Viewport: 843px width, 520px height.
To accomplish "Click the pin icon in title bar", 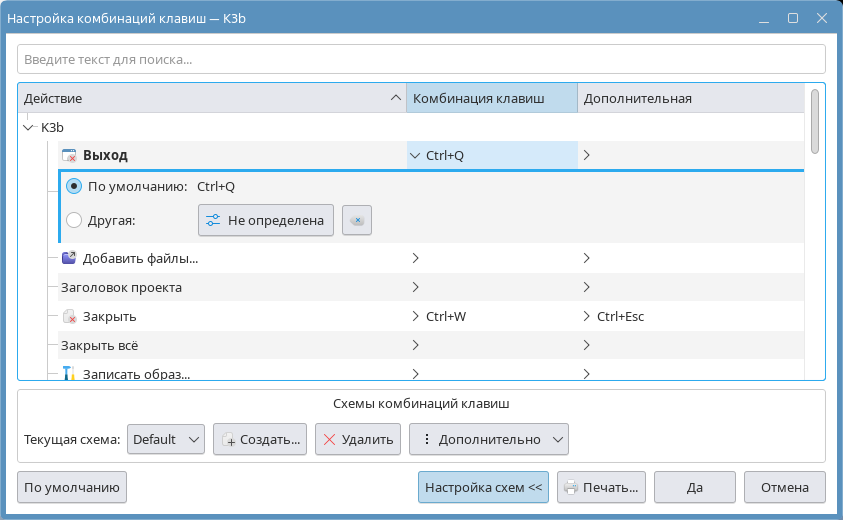I will pos(739,18).
